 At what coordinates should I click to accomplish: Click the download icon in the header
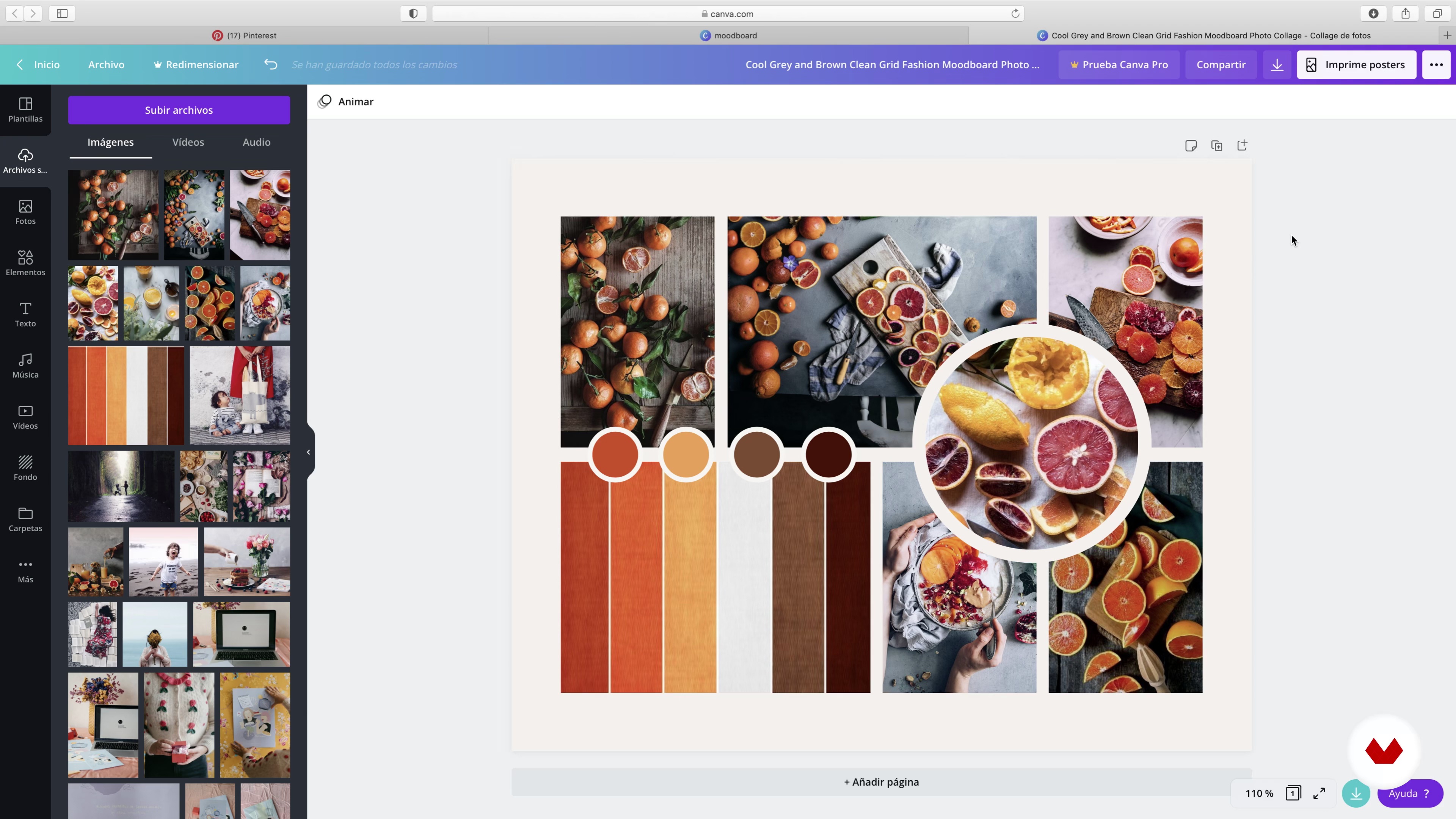(1277, 64)
